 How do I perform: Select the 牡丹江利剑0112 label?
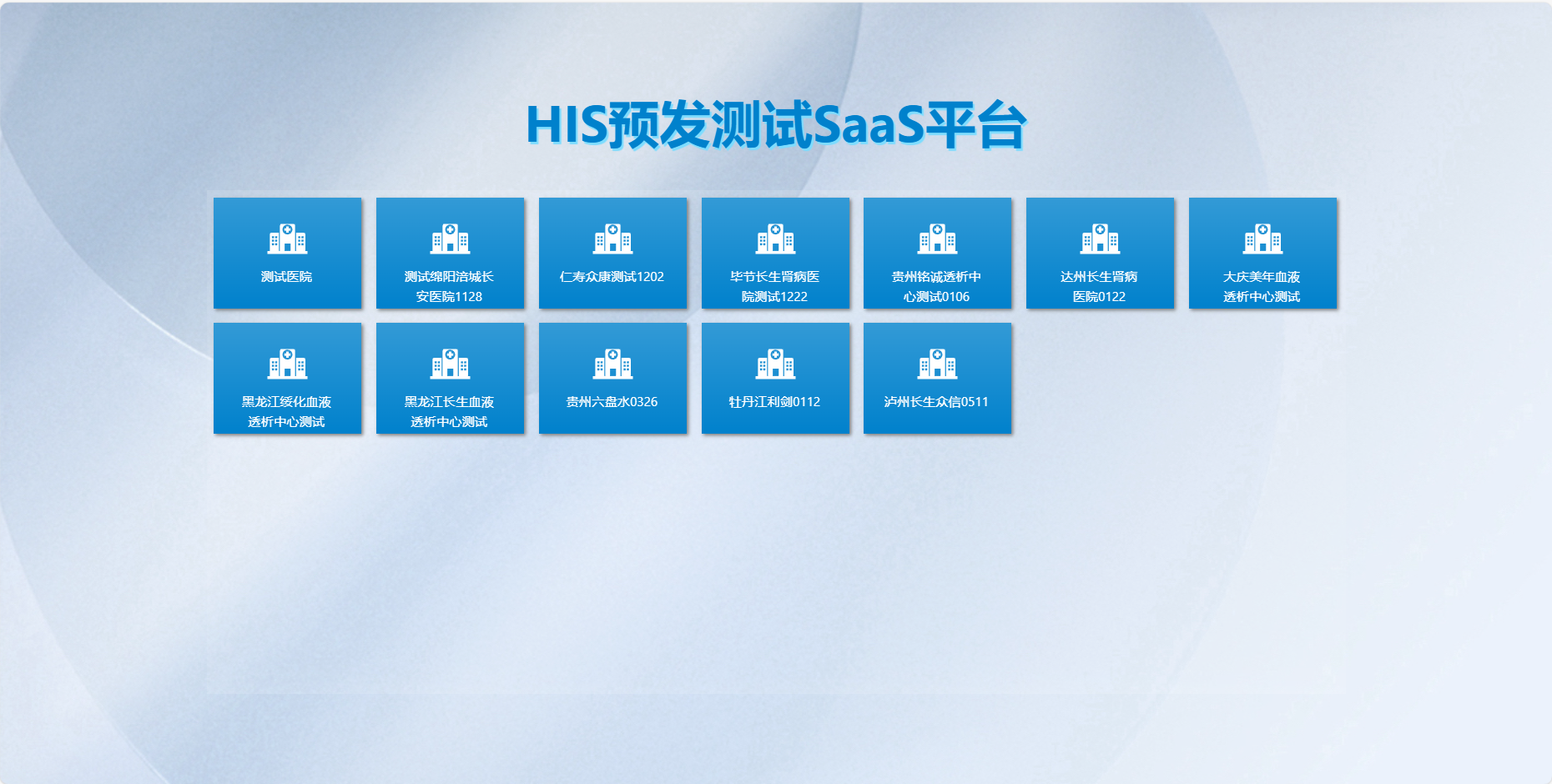coord(775,402)
